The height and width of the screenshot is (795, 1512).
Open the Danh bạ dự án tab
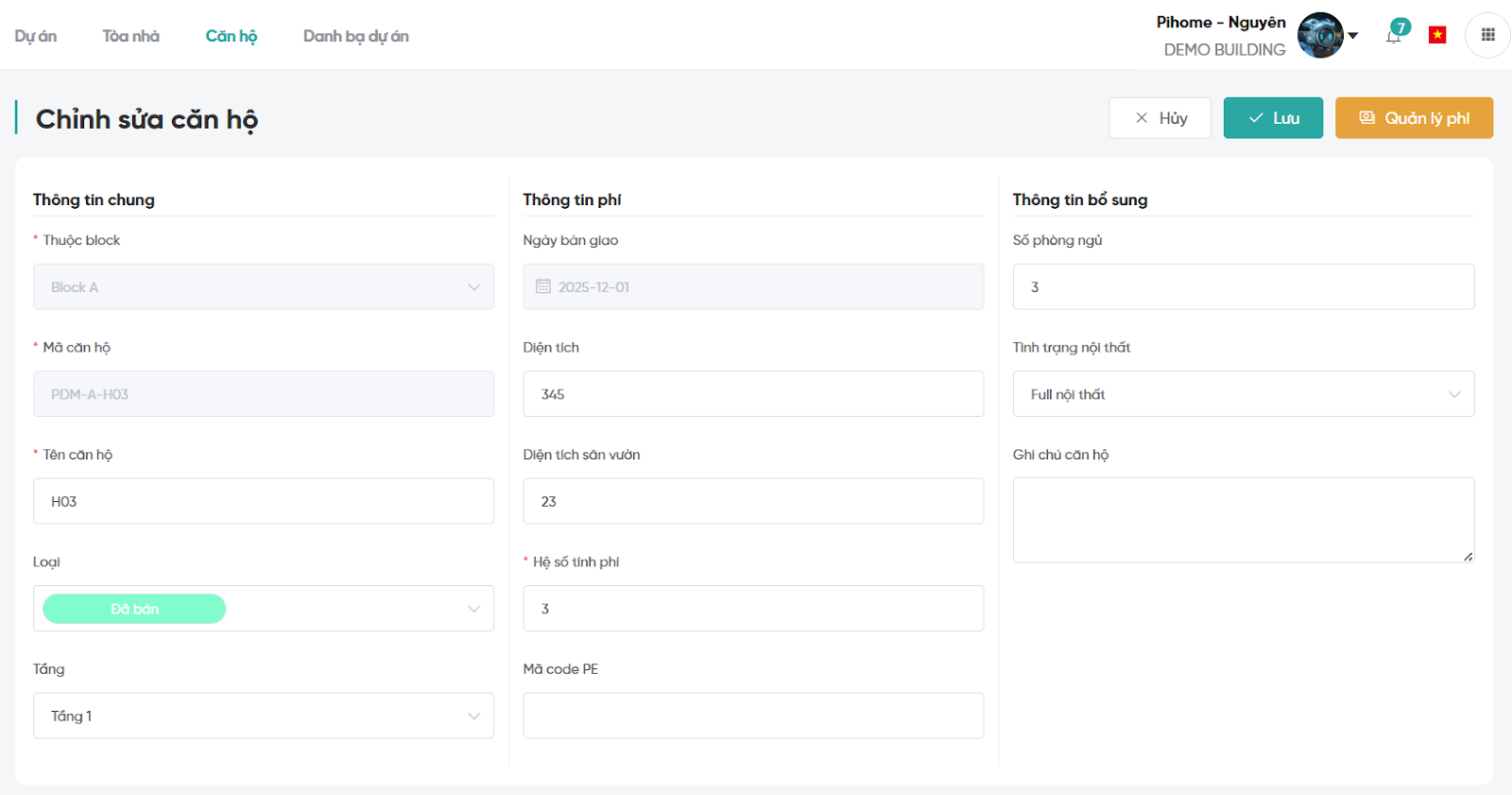click(355, 36)
